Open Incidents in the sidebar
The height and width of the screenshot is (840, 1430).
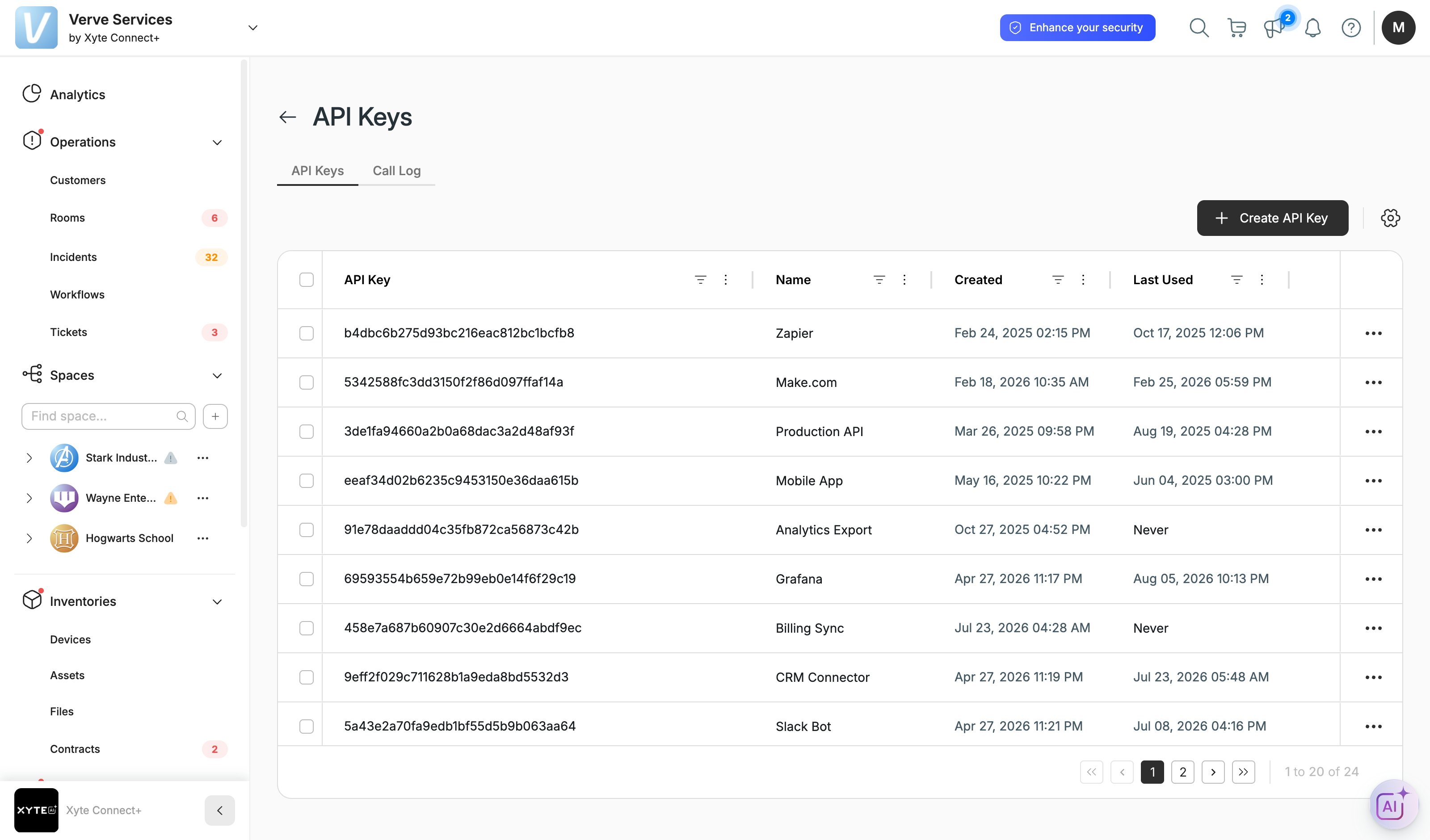pyautogui.click(x=73, y=257)
